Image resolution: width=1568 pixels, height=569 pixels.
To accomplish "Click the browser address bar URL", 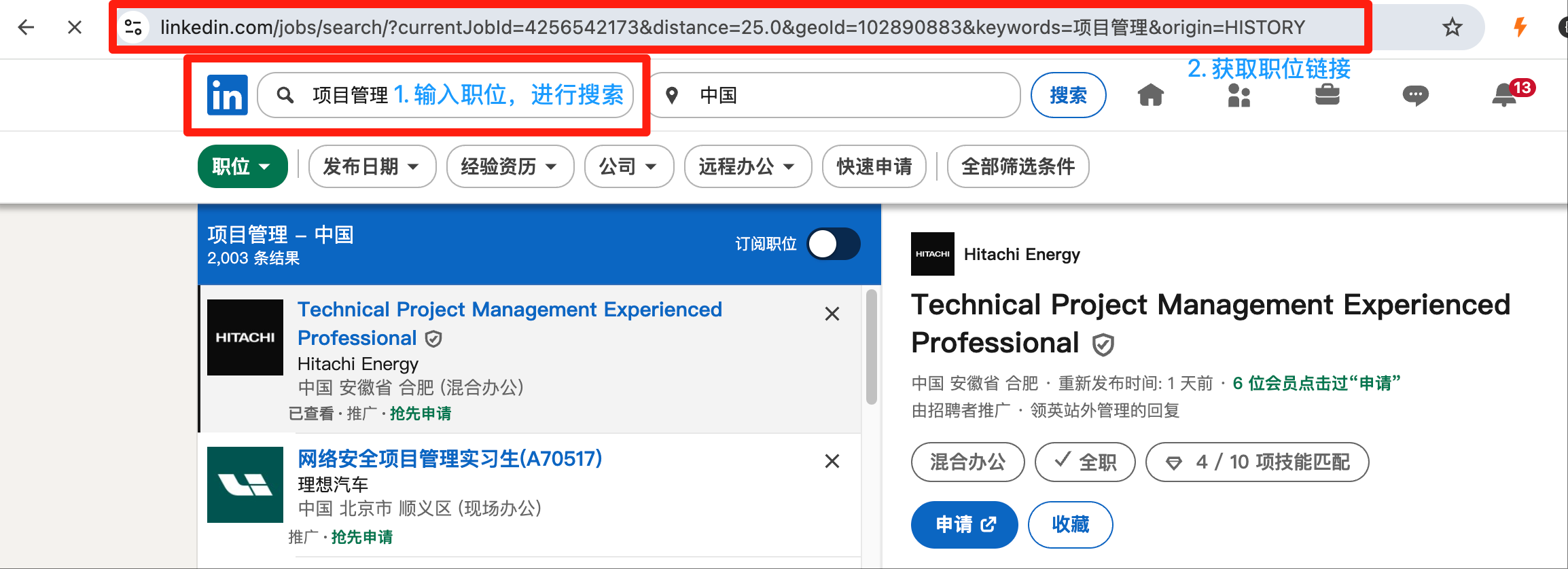I will [732, 27].
